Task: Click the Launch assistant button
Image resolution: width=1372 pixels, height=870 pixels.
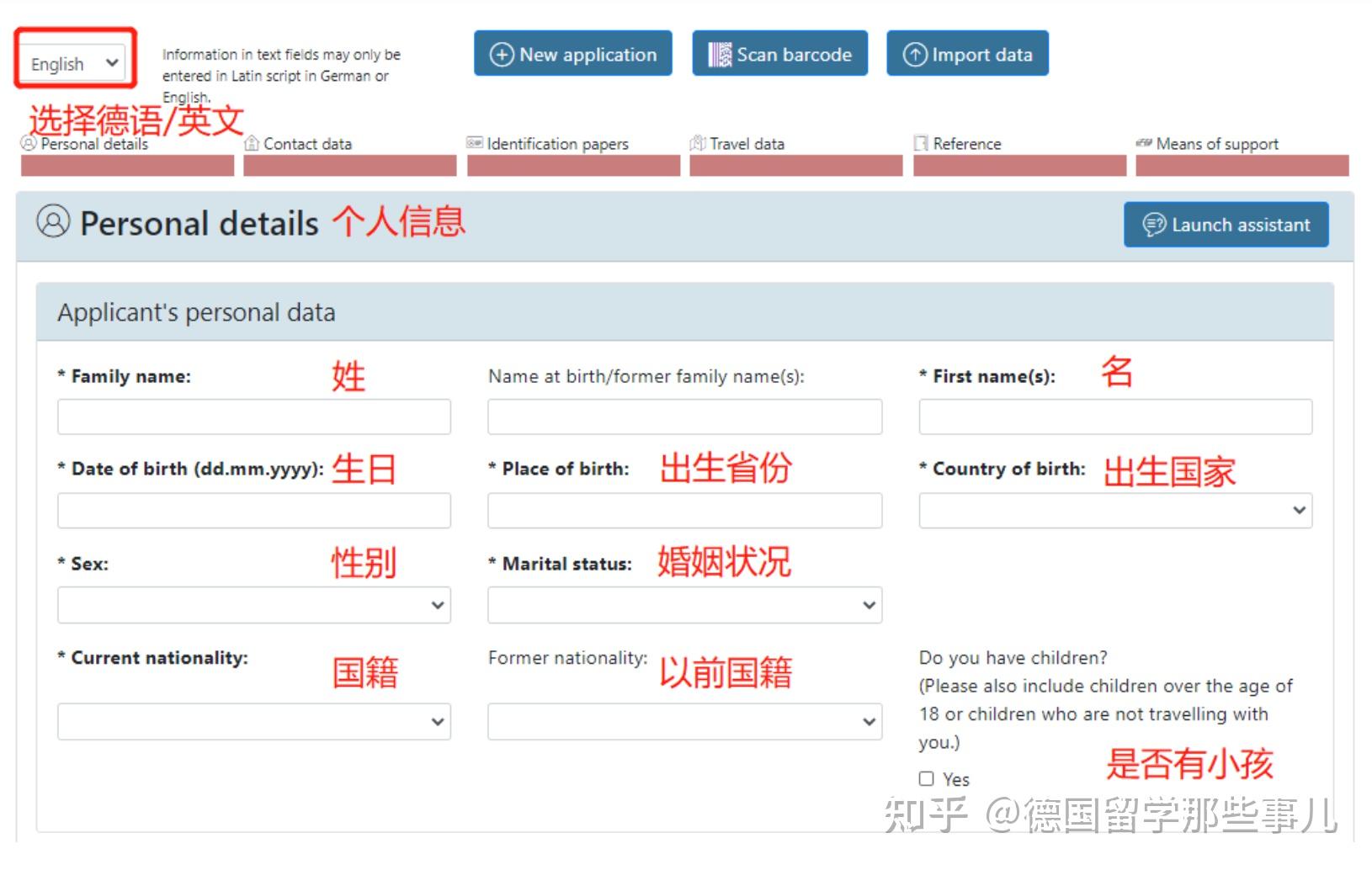Action: [x=1226, y=225]
